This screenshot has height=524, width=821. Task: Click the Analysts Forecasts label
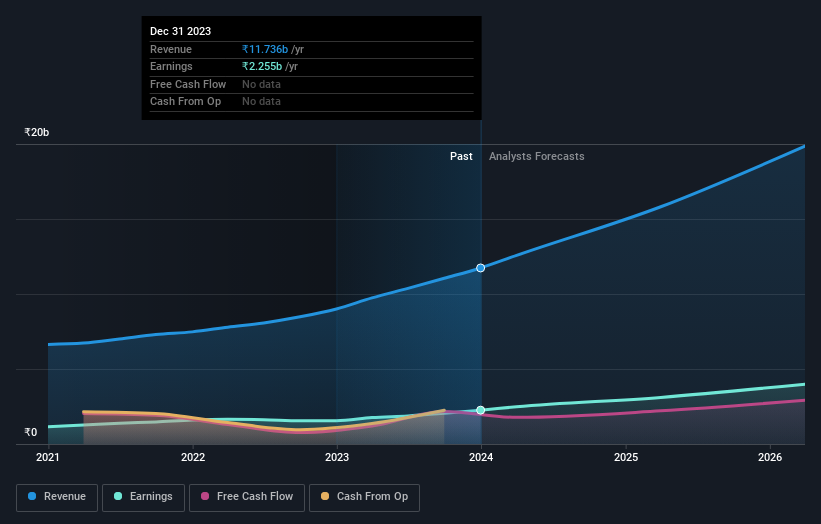(x=537, y=156)
